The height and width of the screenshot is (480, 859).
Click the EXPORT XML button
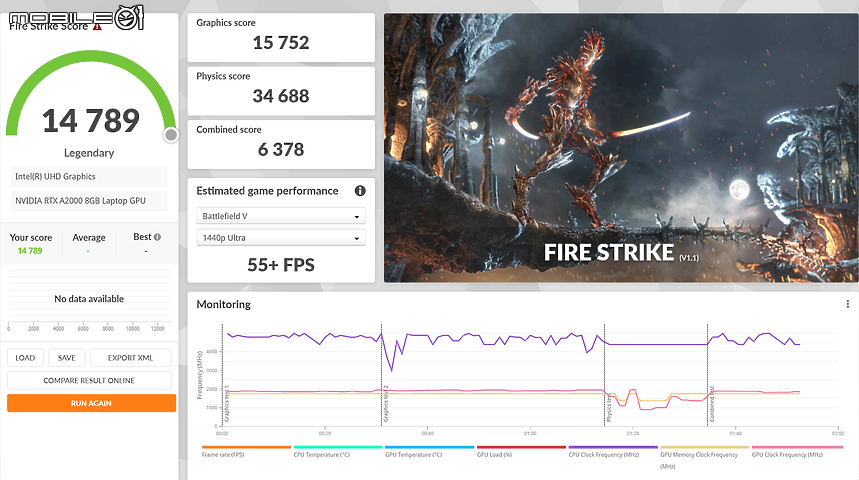(130, 358)
